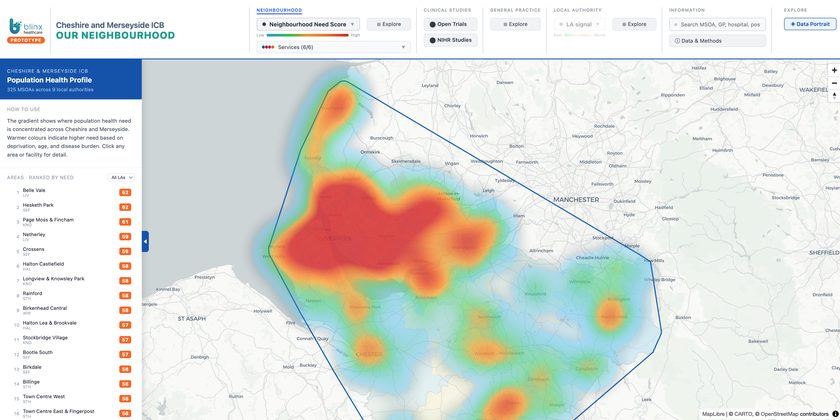Viewport: 840px width, 420px height.
Task: Open OpenStreetMap contributors link
Action: (793, 414)
